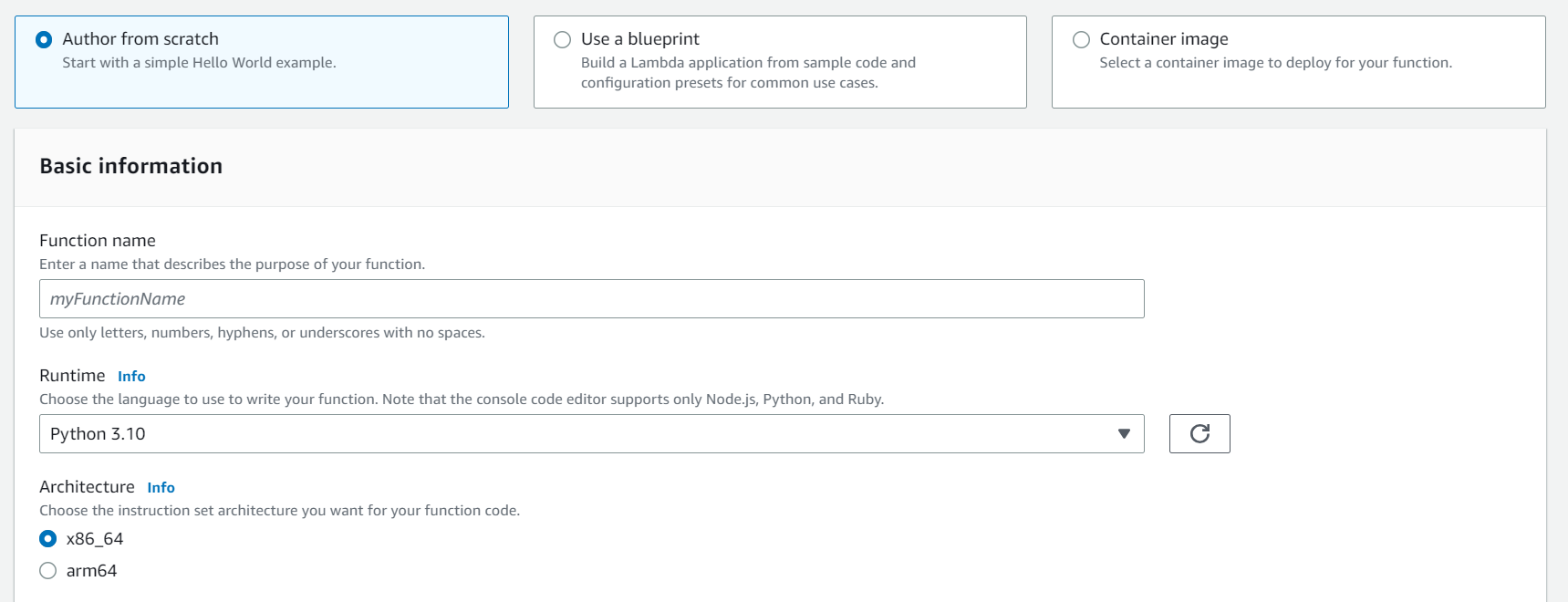The image size is (1568, 602).
Task: Click the Architecture field label
Action: click(87, 487)
